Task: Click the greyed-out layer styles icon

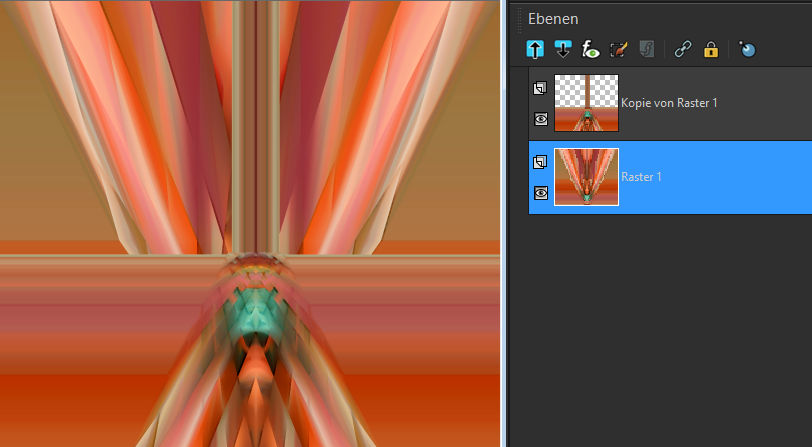Action: point(647,49)
